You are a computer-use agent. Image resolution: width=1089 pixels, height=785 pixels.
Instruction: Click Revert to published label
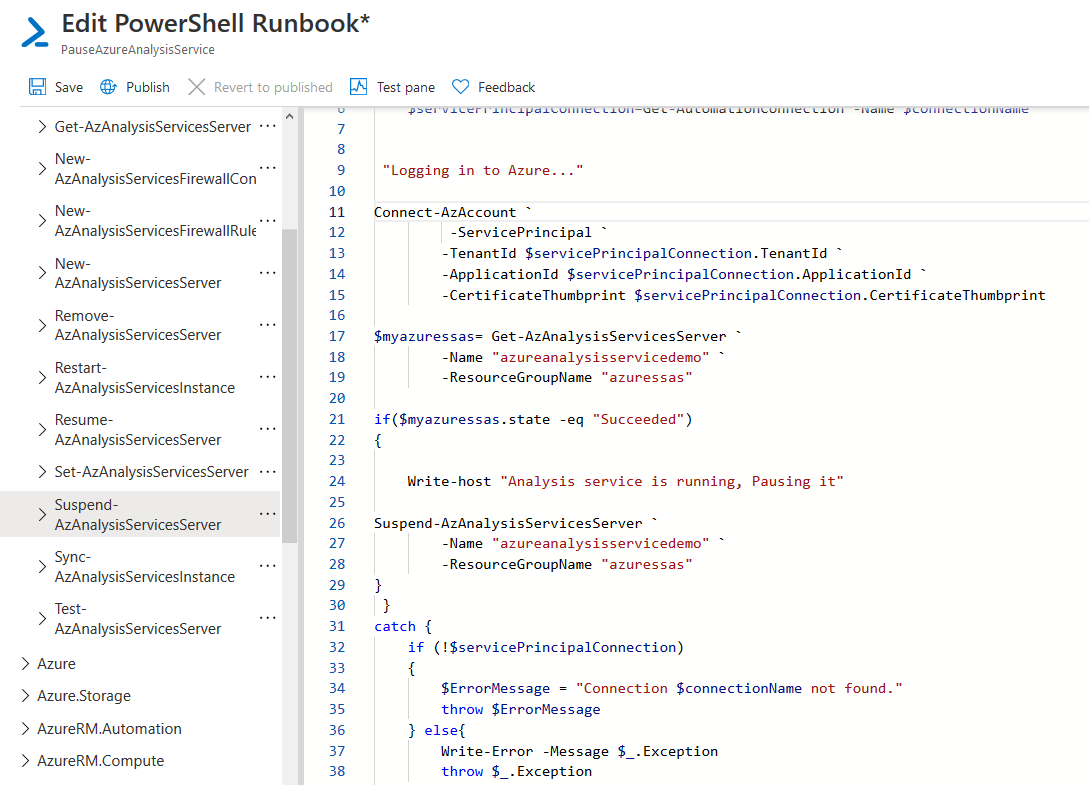pos(273,88)
